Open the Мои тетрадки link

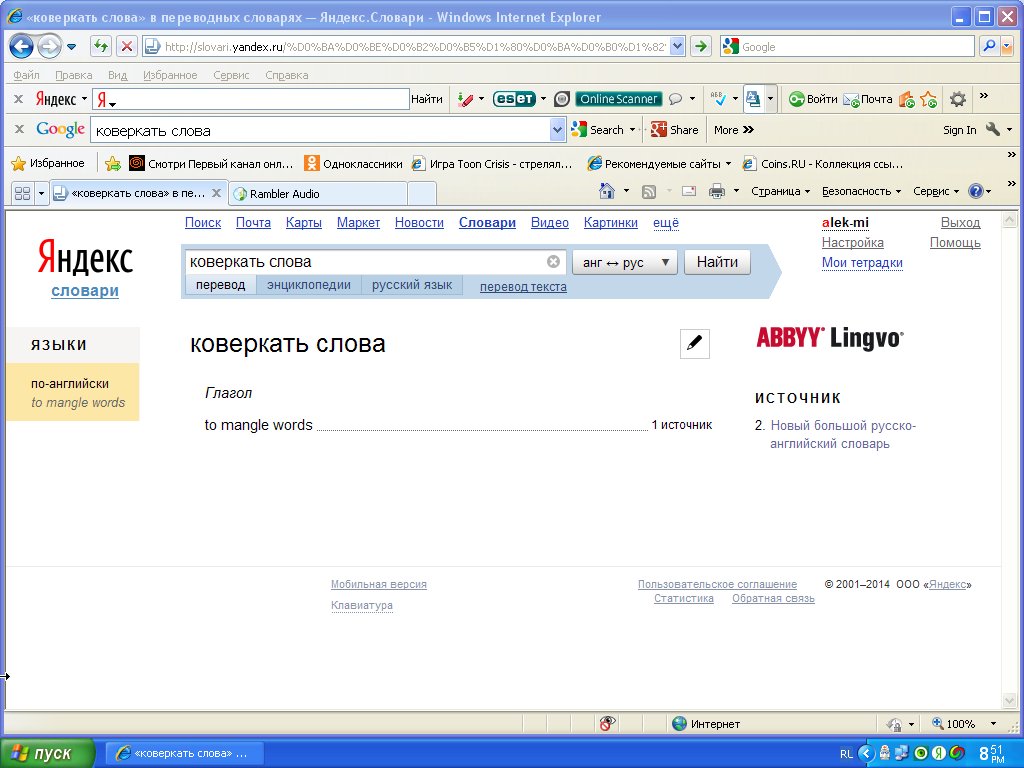pyautogui.click(x=862, y=263)
